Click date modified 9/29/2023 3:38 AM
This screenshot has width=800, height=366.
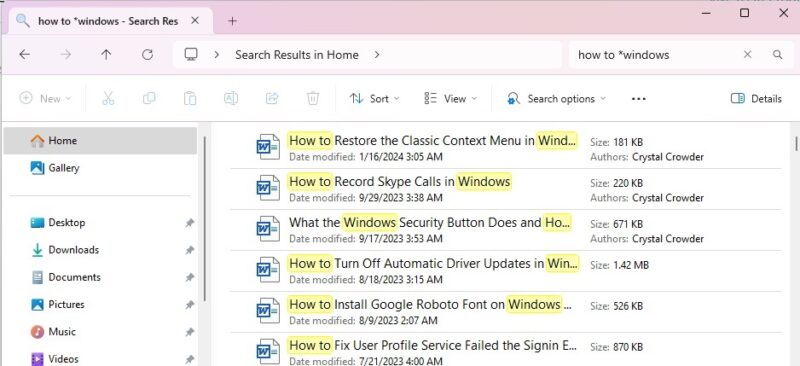366,198
